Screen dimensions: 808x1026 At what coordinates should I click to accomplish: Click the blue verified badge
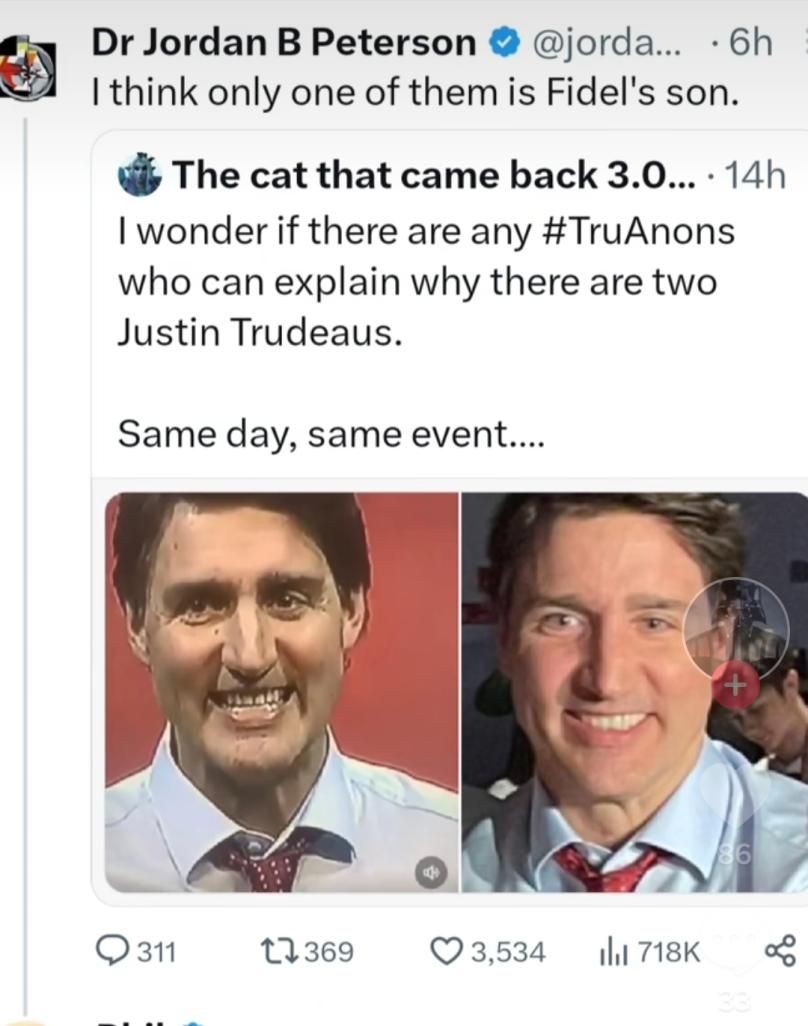click(503, 43)
